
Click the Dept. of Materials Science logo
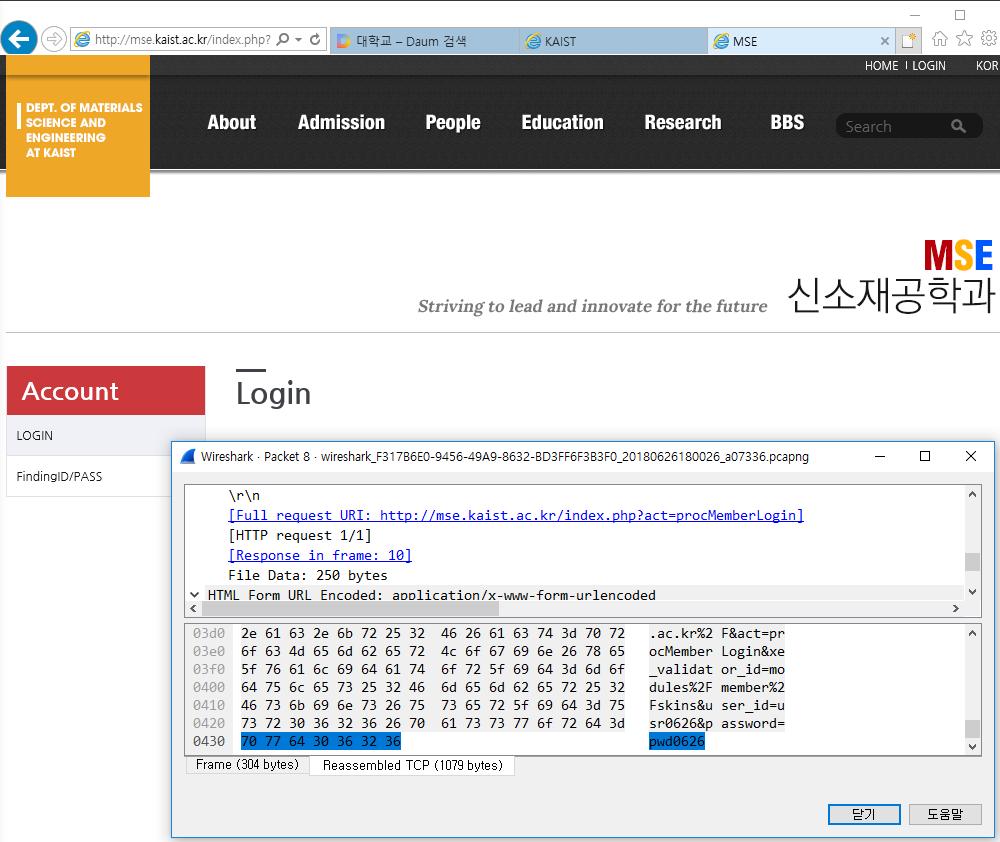78,126
